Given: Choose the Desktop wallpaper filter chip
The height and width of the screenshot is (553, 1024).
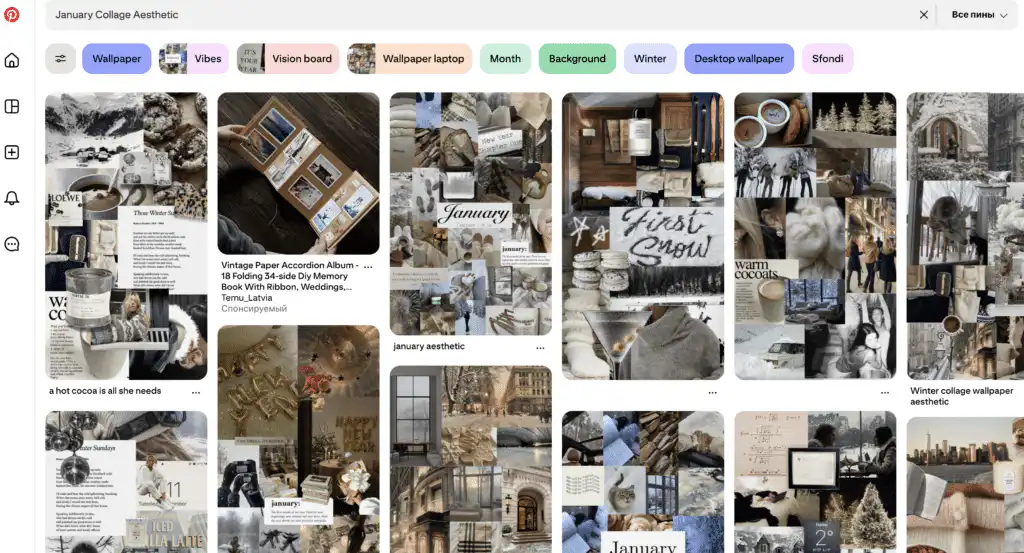Looking at the screenshot, I should [739, 59].
